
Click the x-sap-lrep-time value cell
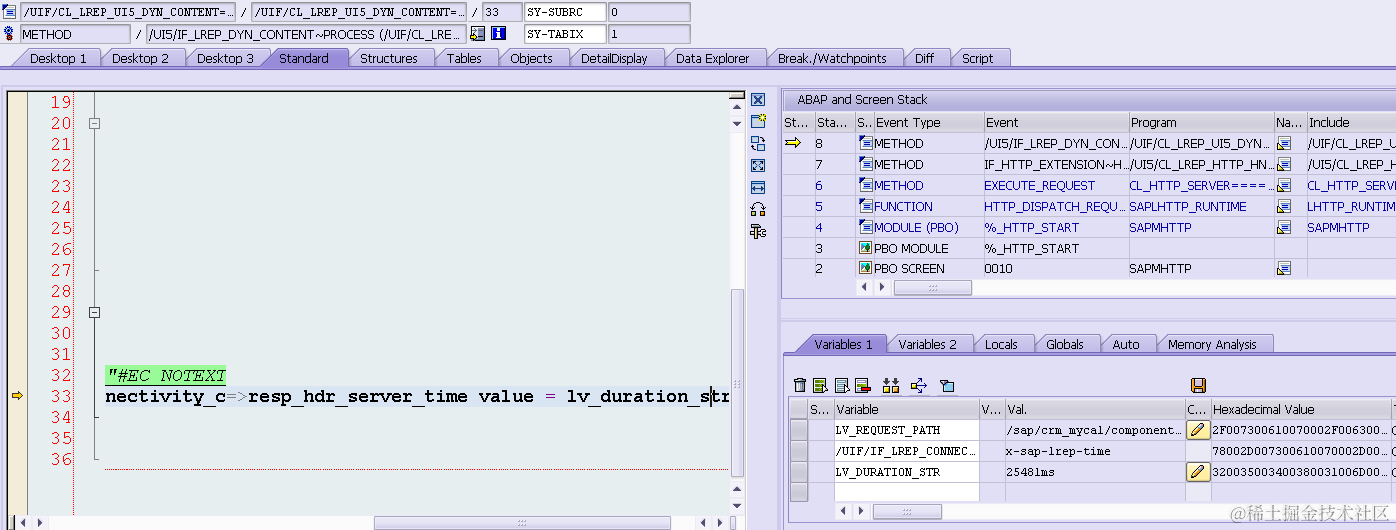[1094, 451]
